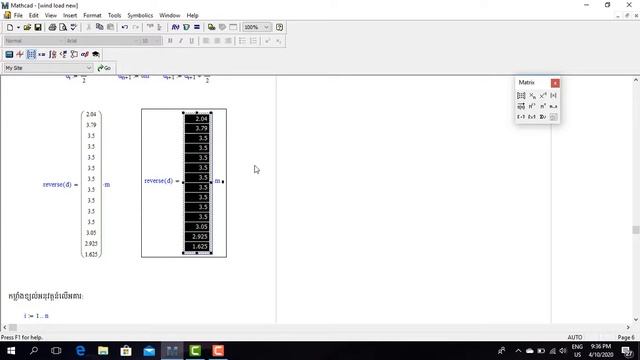Insert Hyperlink using the toolbar icon
This screenshot has width=640, height=360.
[211, 27]
